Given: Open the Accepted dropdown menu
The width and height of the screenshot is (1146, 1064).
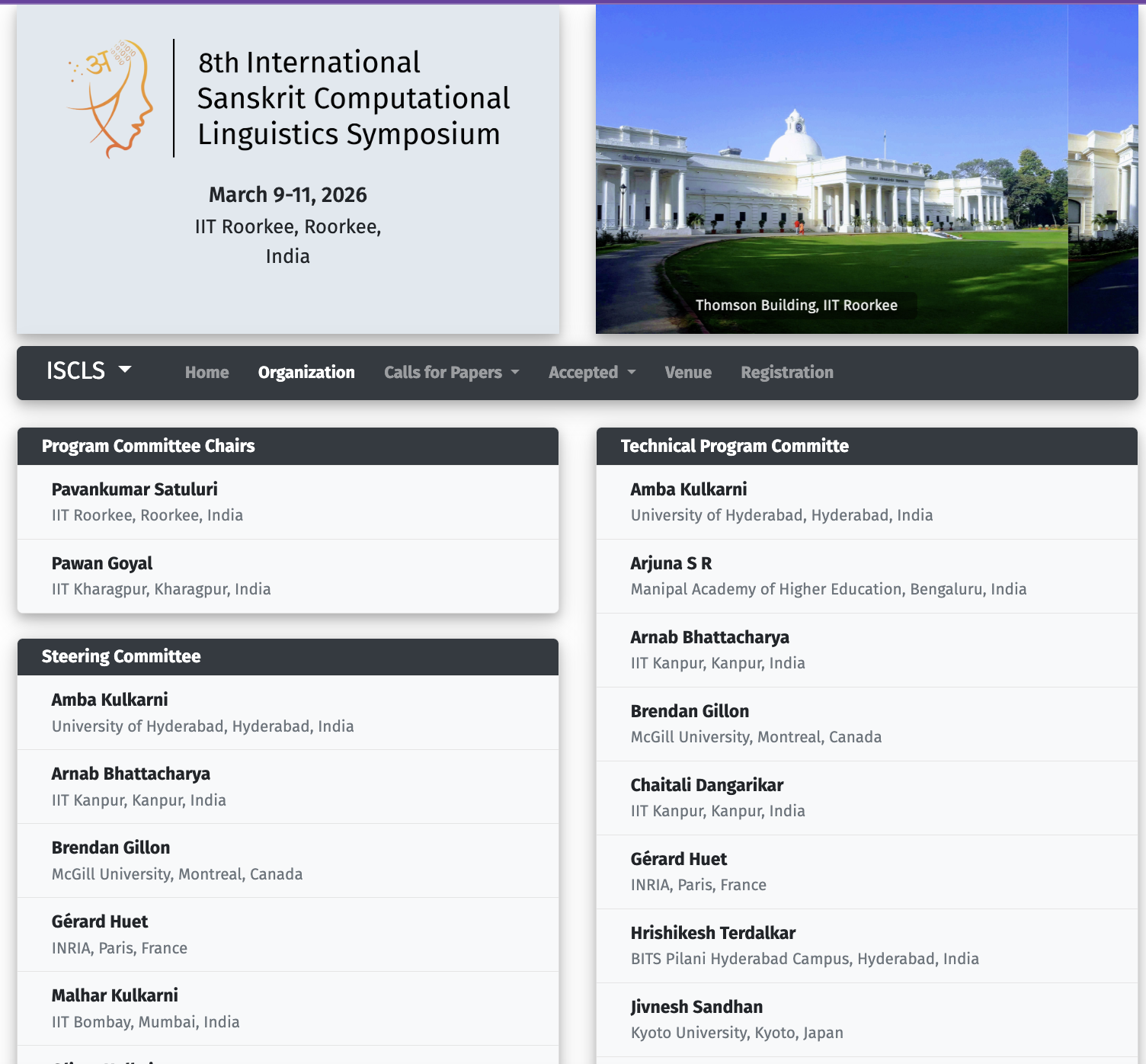Looking at the screenshot, I should tap(591, 373).
